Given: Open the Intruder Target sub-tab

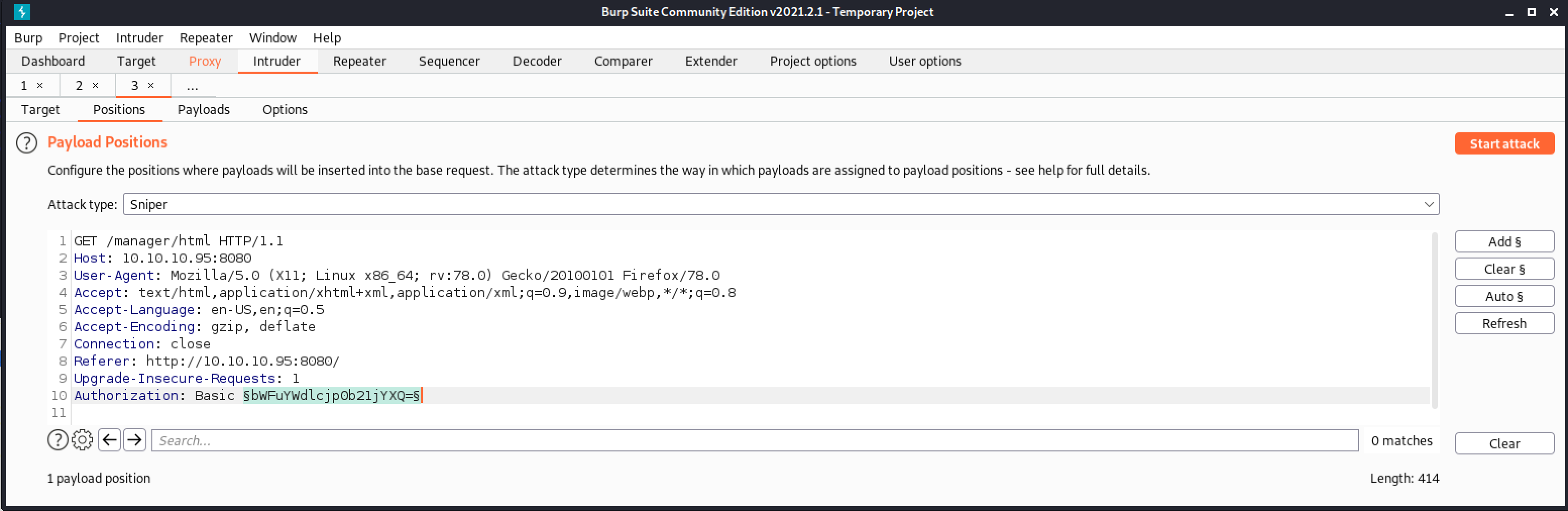Looking at the screenshot, I should pyautogui.click(x=40, y=110).
